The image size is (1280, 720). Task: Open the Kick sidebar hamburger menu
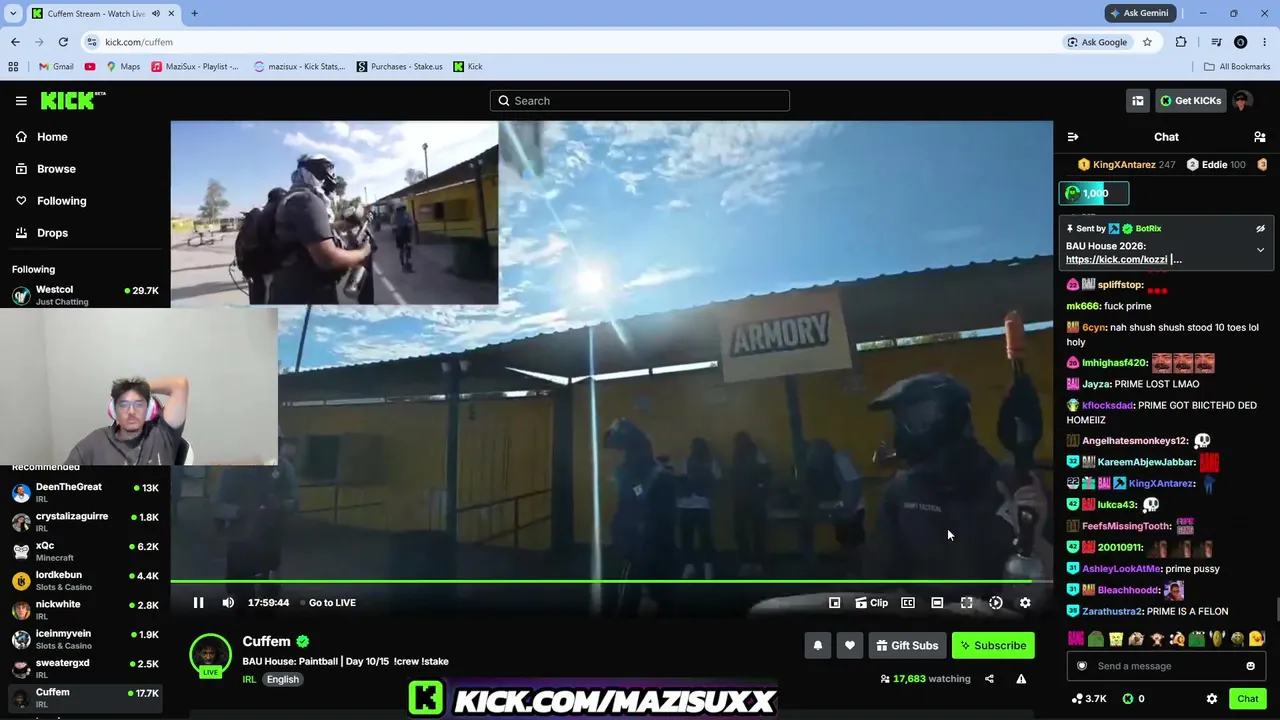coord(21,100)
